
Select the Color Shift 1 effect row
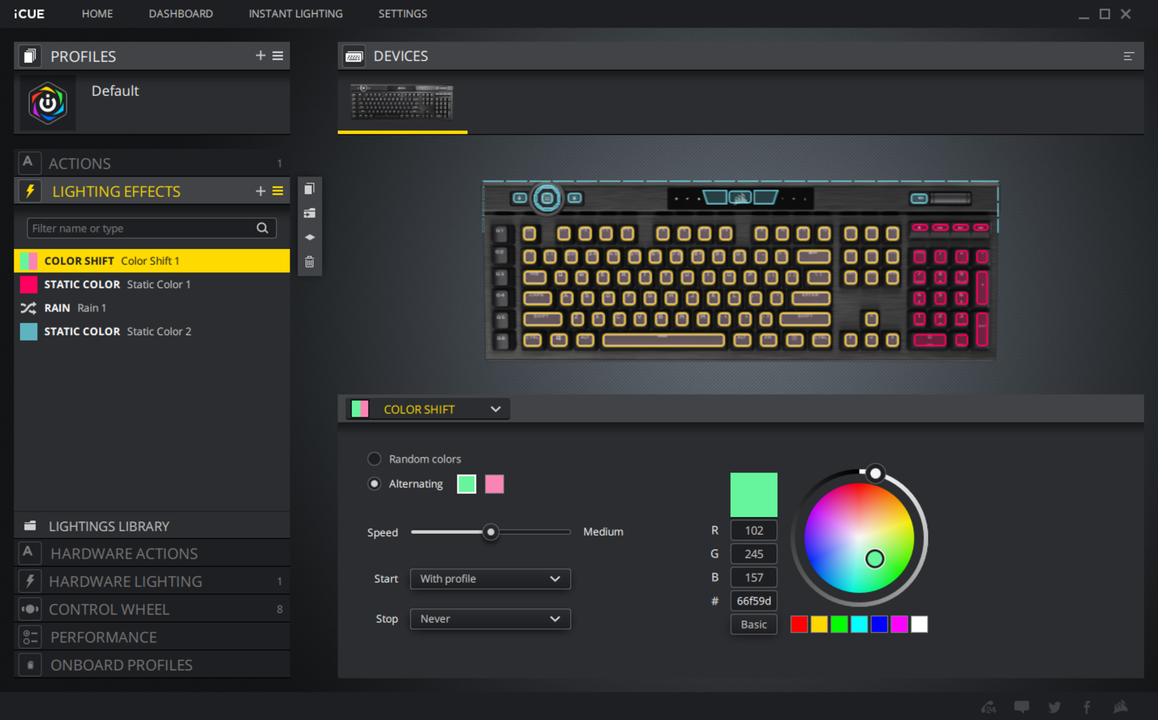[151, 261]
